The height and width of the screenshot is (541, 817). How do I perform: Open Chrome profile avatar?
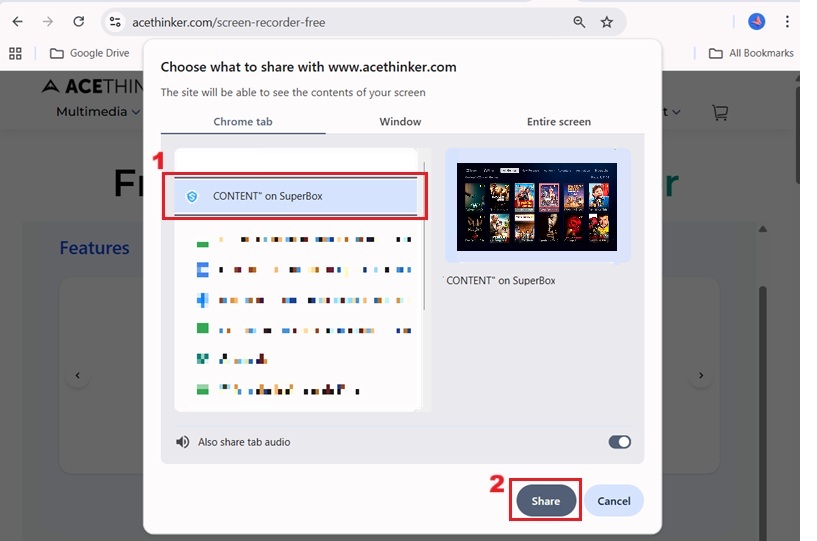[x=757, y=22]
